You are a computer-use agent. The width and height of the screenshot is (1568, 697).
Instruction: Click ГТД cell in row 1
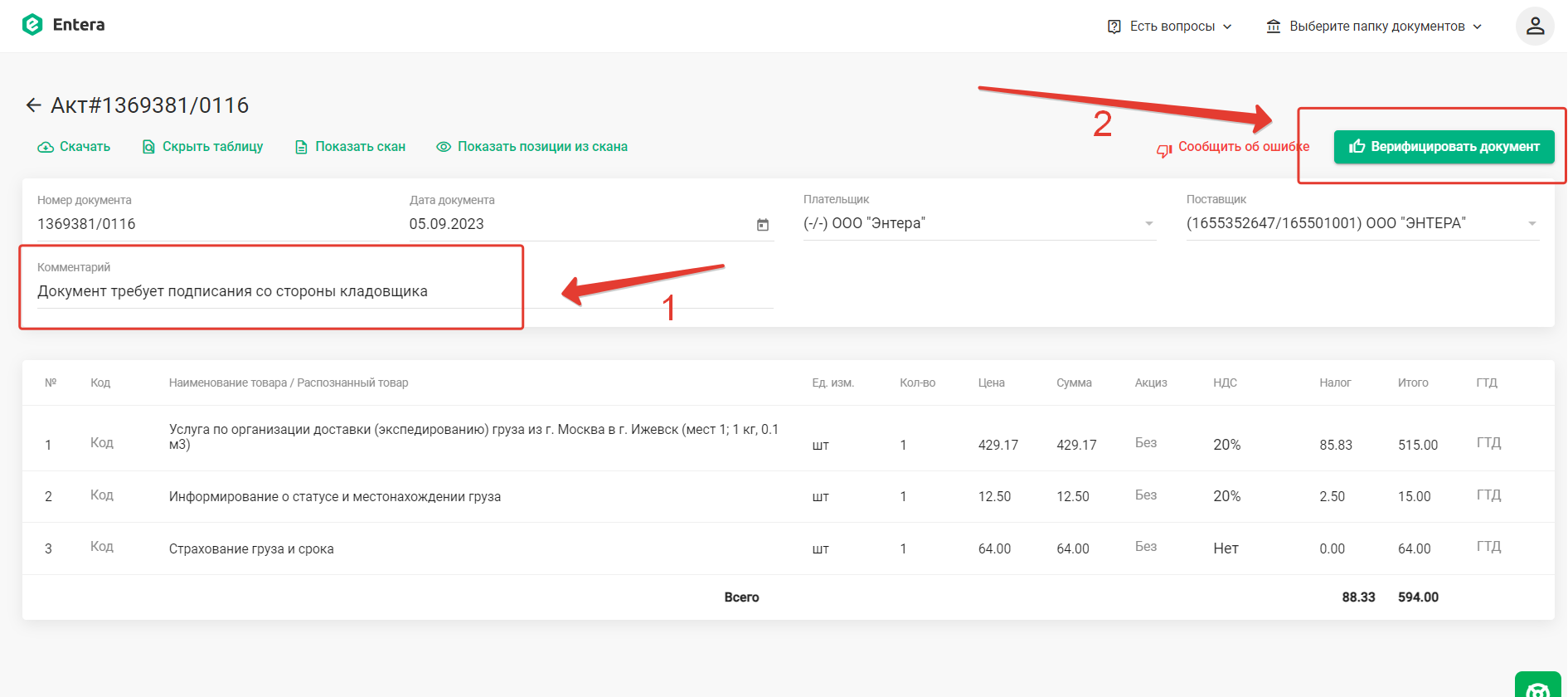tap(1489, 443)
